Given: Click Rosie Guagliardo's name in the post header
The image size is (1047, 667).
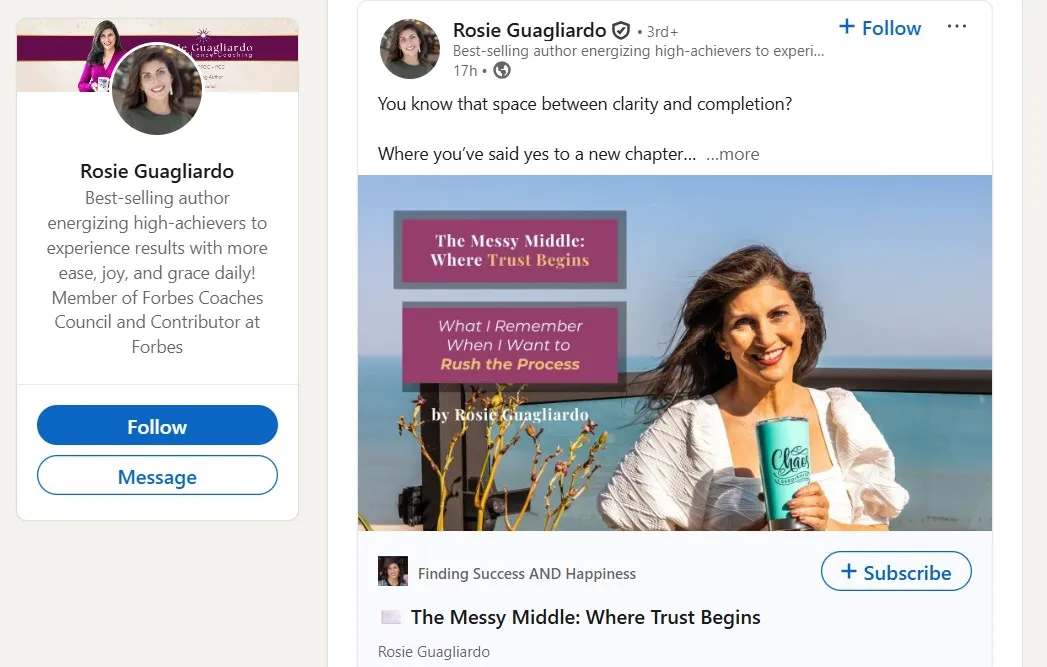Looking at the screenshot, I should pyautogui.click(x=527, y=30).
